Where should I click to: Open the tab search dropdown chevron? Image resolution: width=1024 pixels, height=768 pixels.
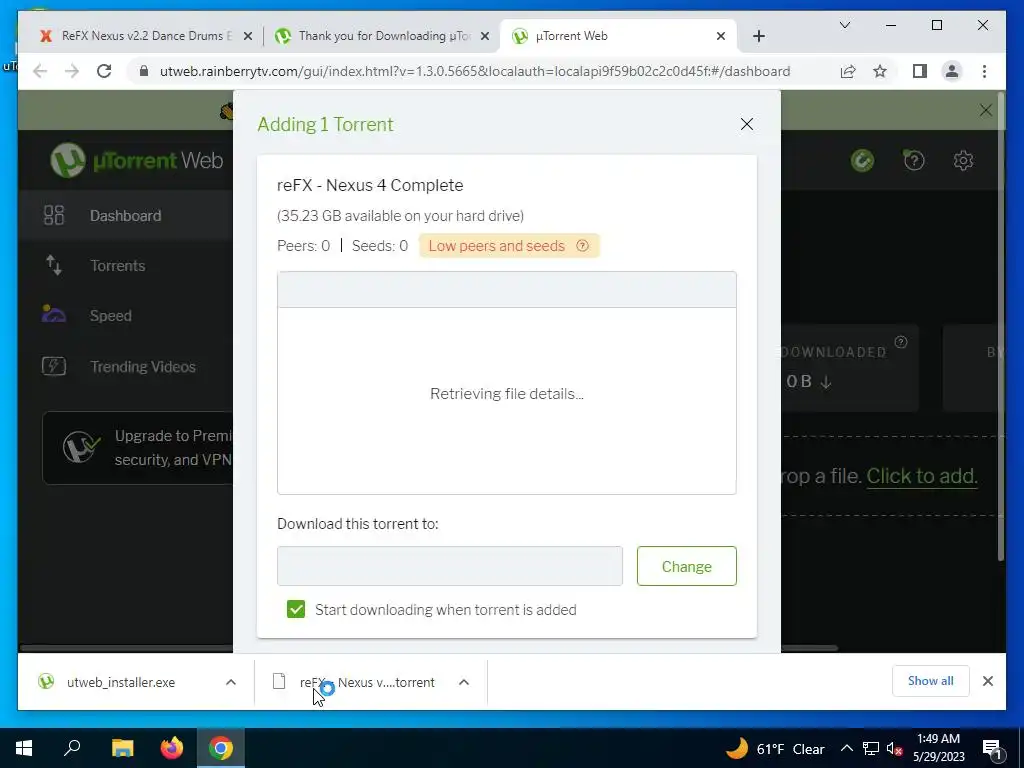coord(844,25)
